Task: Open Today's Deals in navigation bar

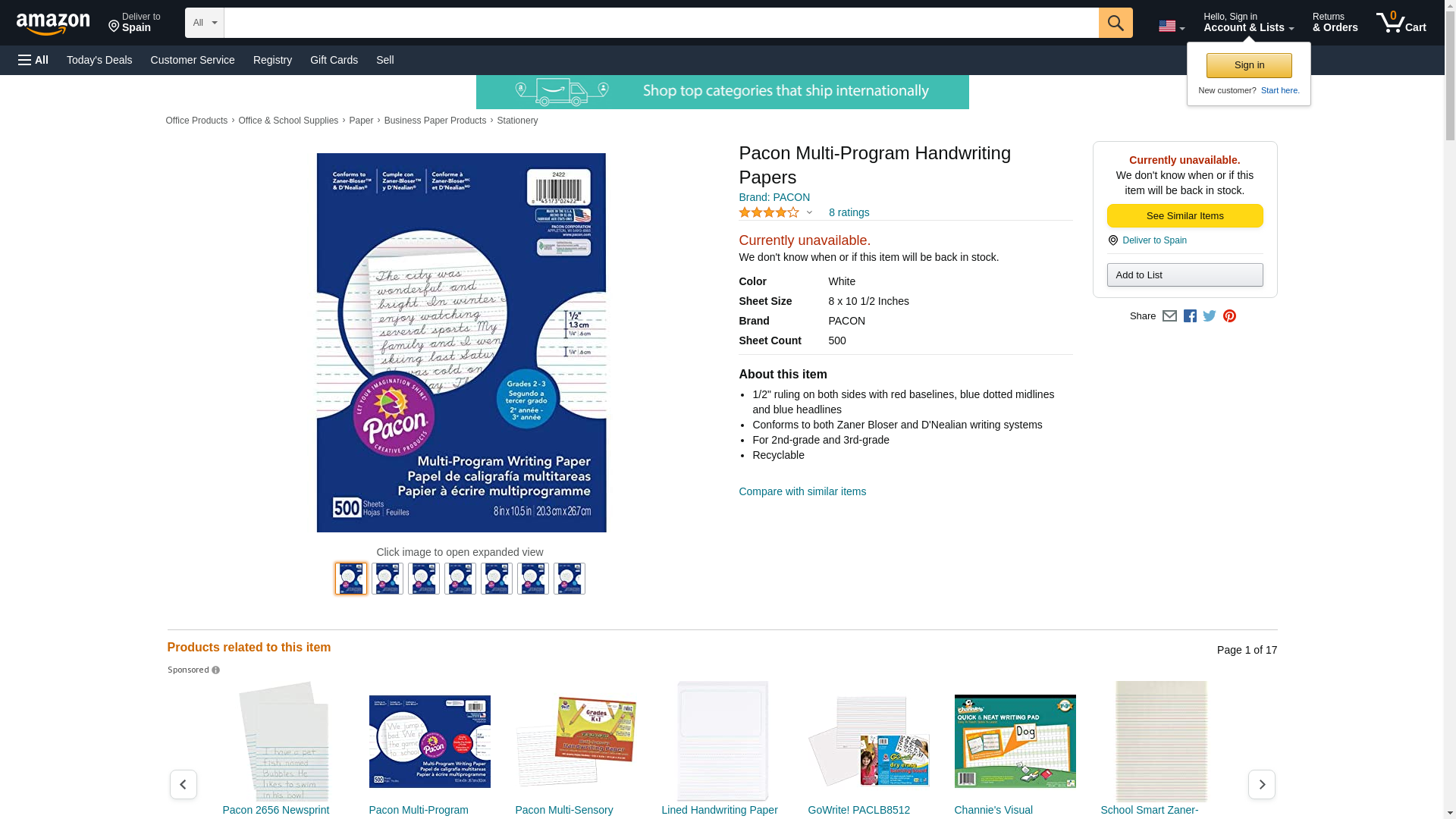Action: tap(99, 60)
